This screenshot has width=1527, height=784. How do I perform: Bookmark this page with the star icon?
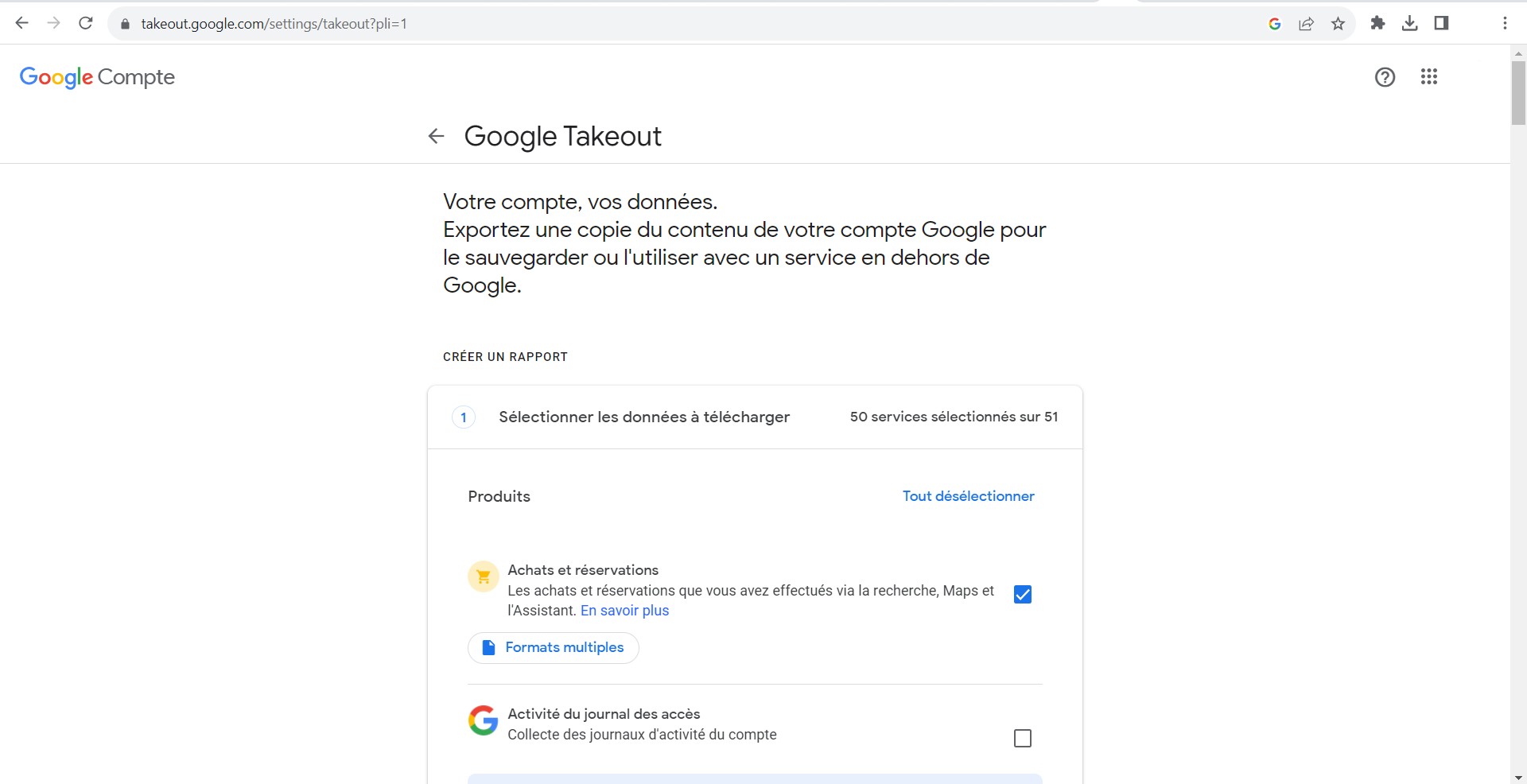coord(1338,24)
